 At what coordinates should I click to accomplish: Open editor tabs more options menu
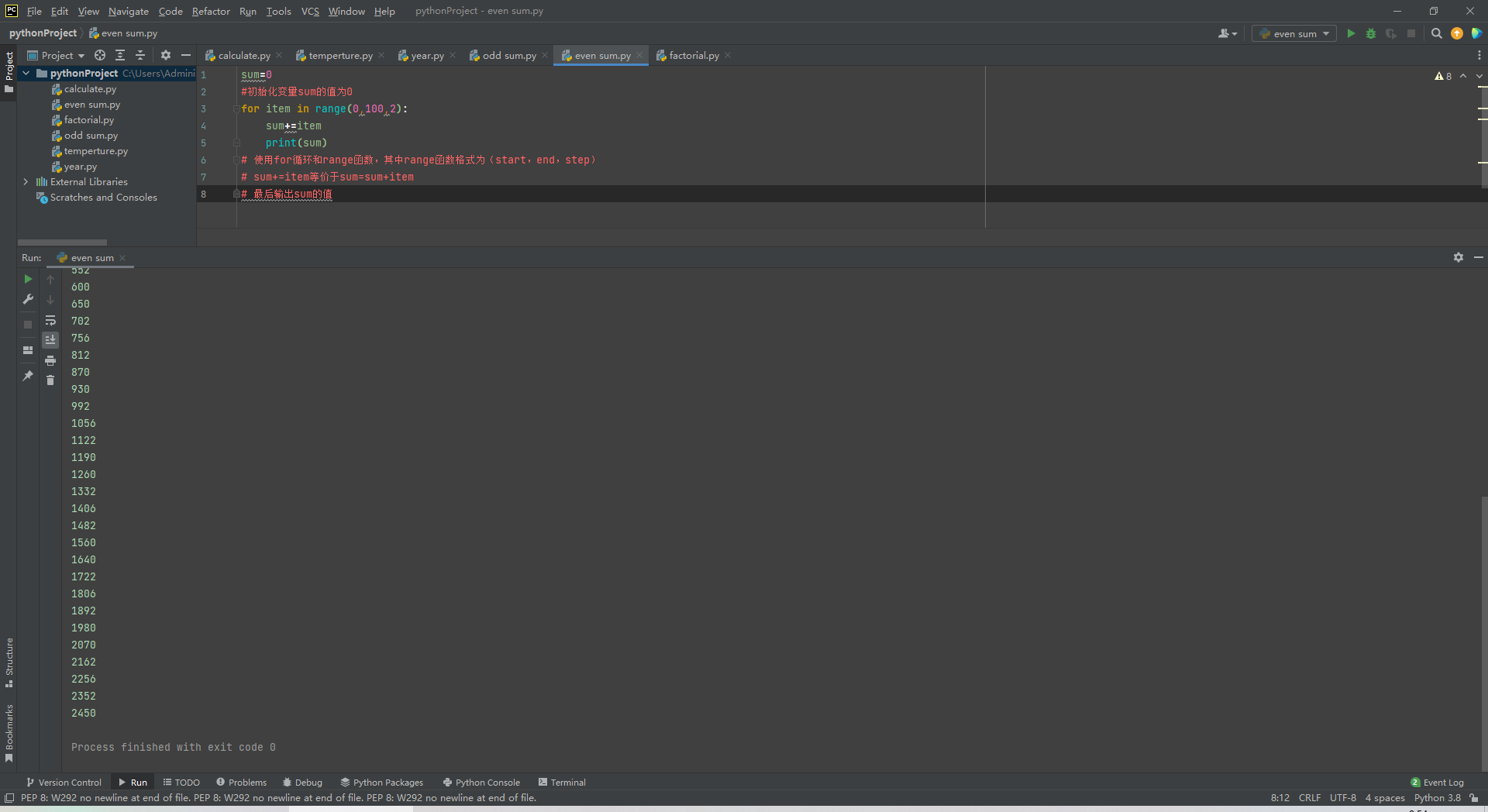pyautogui.click(x=1479, y=55)
